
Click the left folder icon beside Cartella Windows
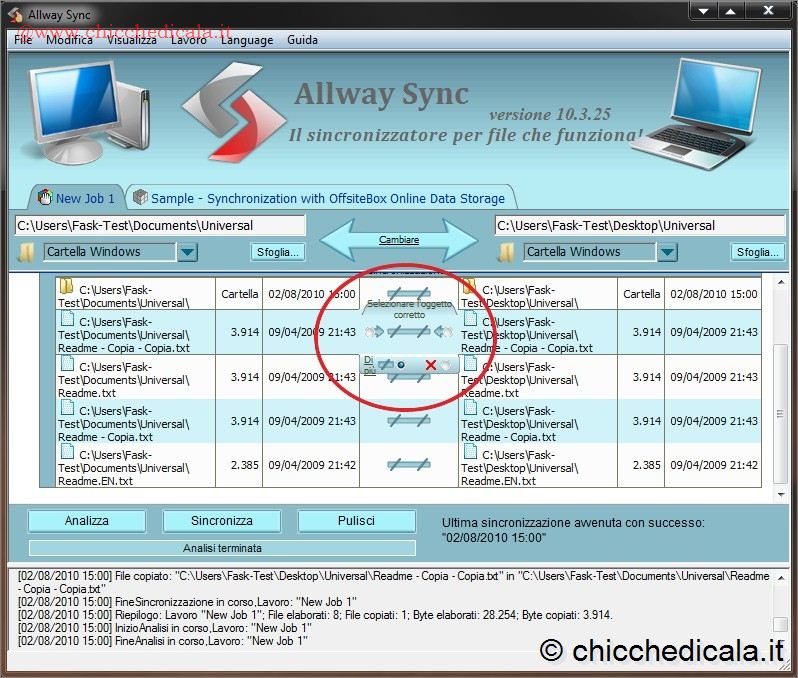(27, 251)
